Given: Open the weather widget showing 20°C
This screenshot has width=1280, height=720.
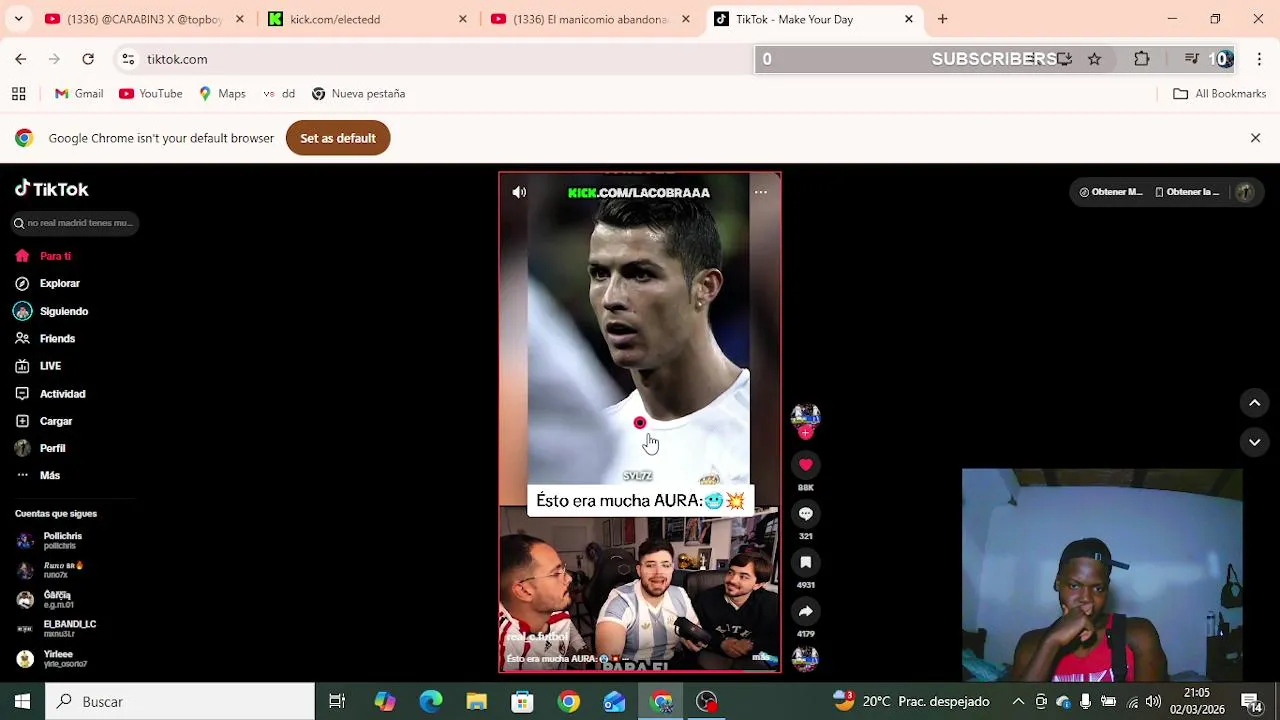Looking at the screenshot, I should 910,702.
